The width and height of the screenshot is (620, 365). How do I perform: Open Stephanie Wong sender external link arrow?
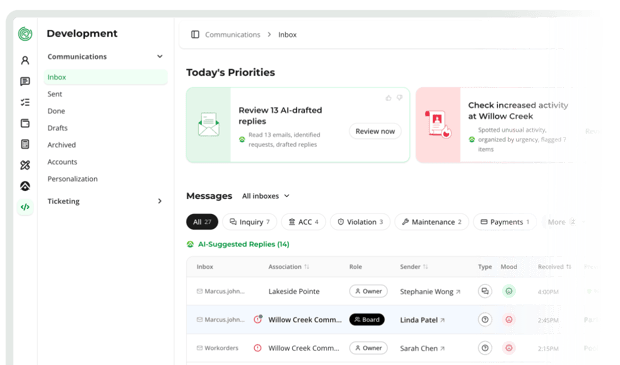(x=458, y=292)
